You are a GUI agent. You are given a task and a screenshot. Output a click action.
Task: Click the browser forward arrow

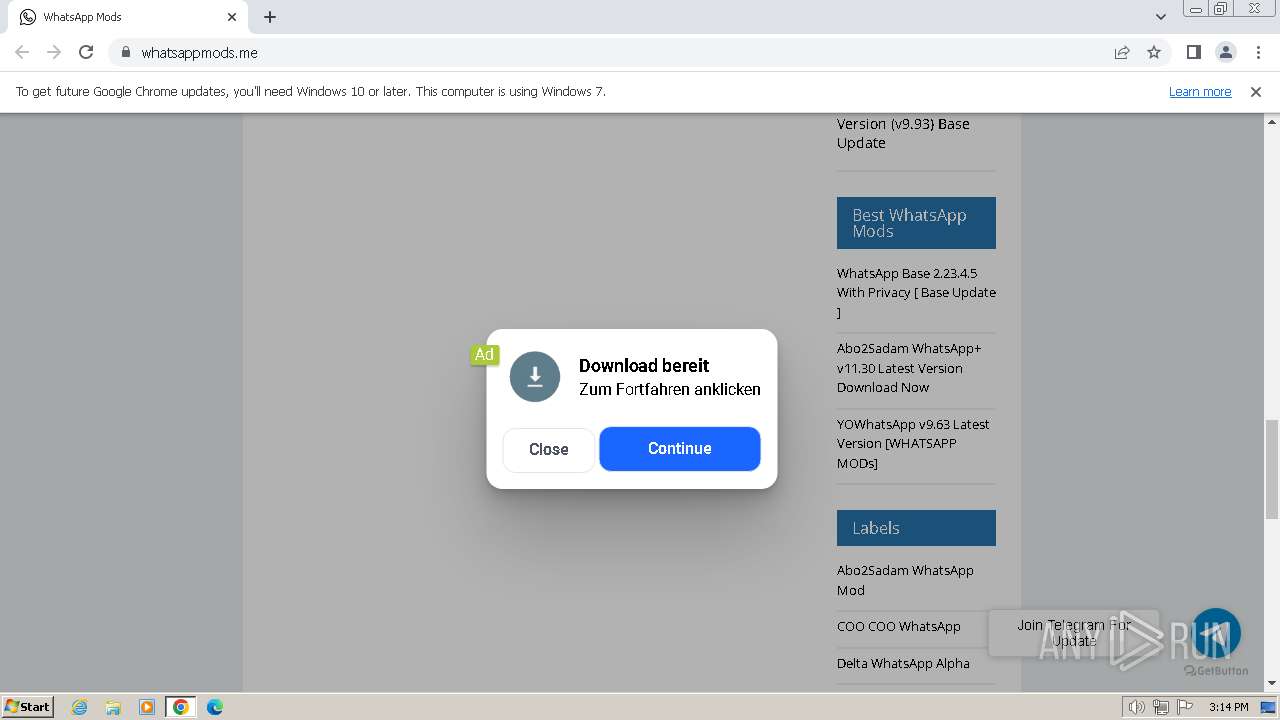pyautogui.click(x=54, y=52)
